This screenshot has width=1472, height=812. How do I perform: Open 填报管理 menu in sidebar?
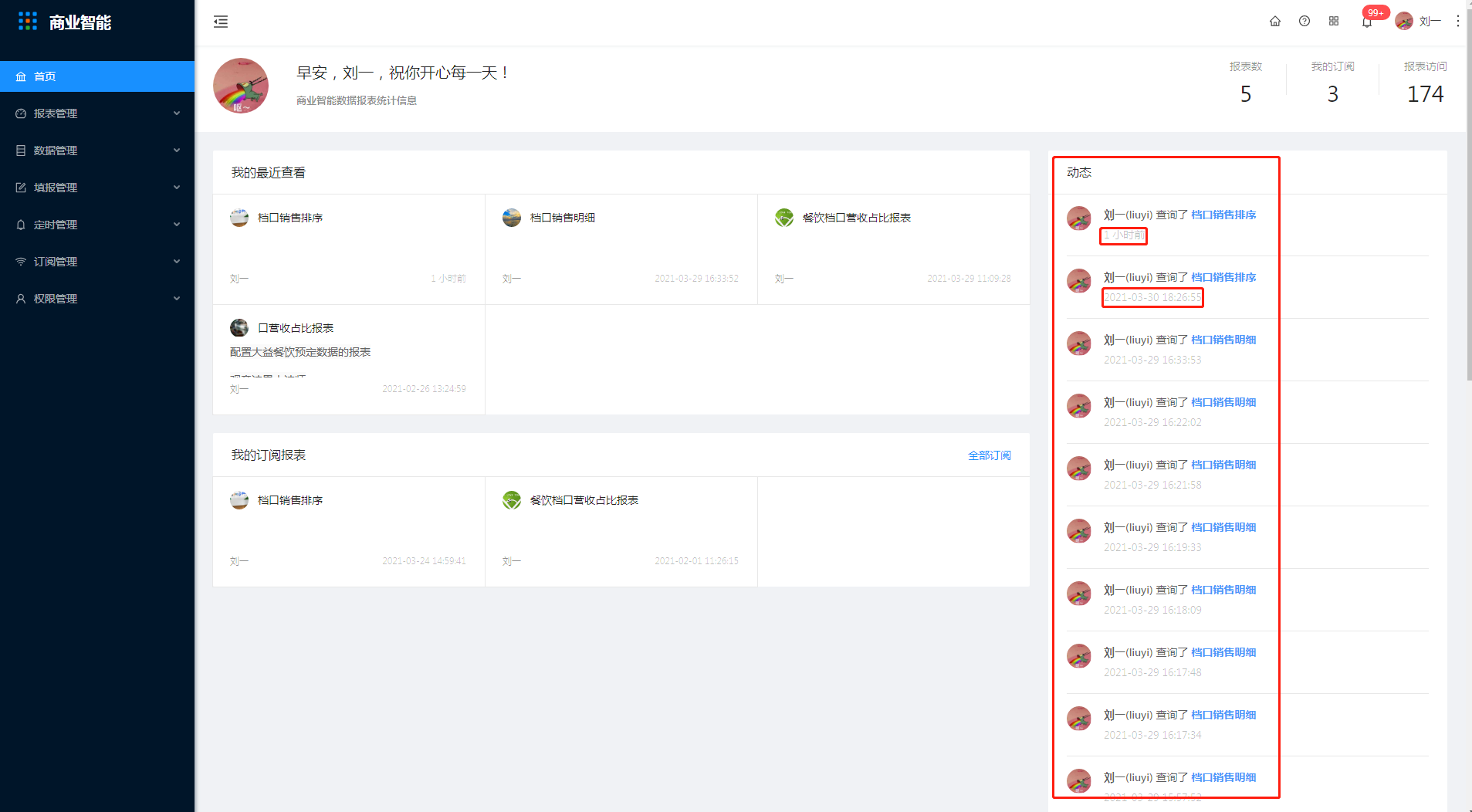pos(97,188)
